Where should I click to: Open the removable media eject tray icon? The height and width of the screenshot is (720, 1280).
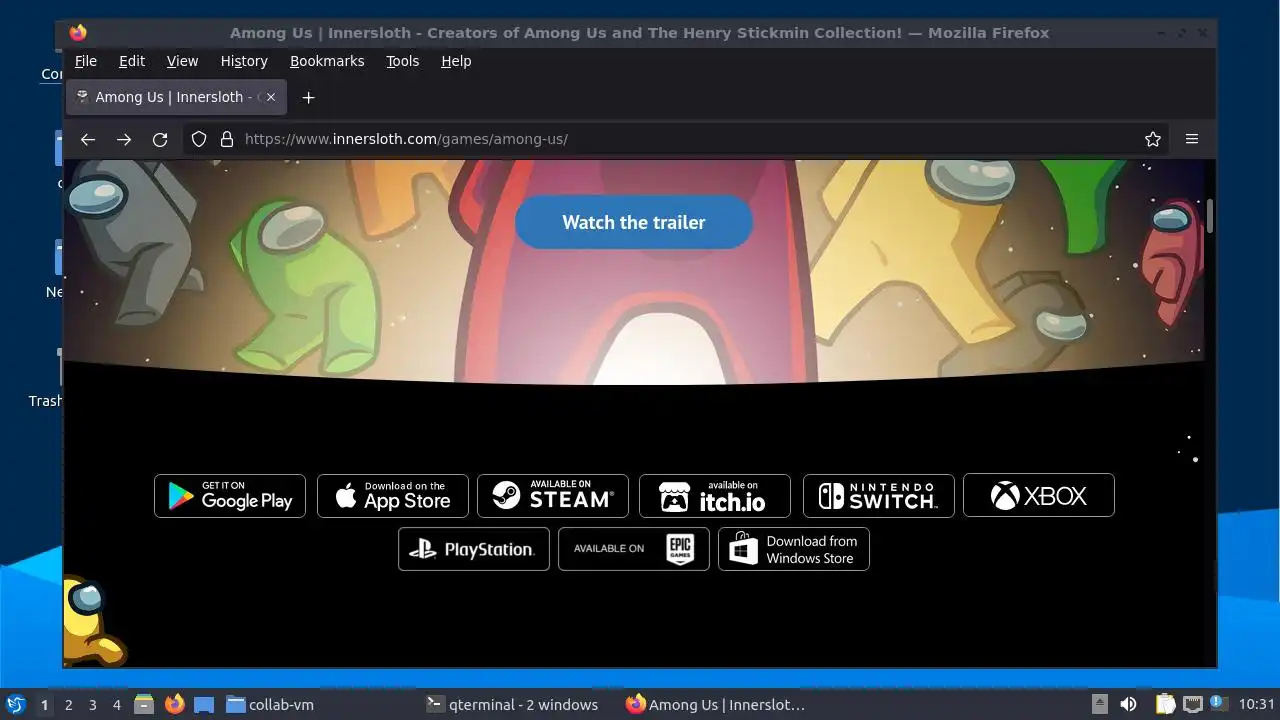pos(1099,704)
